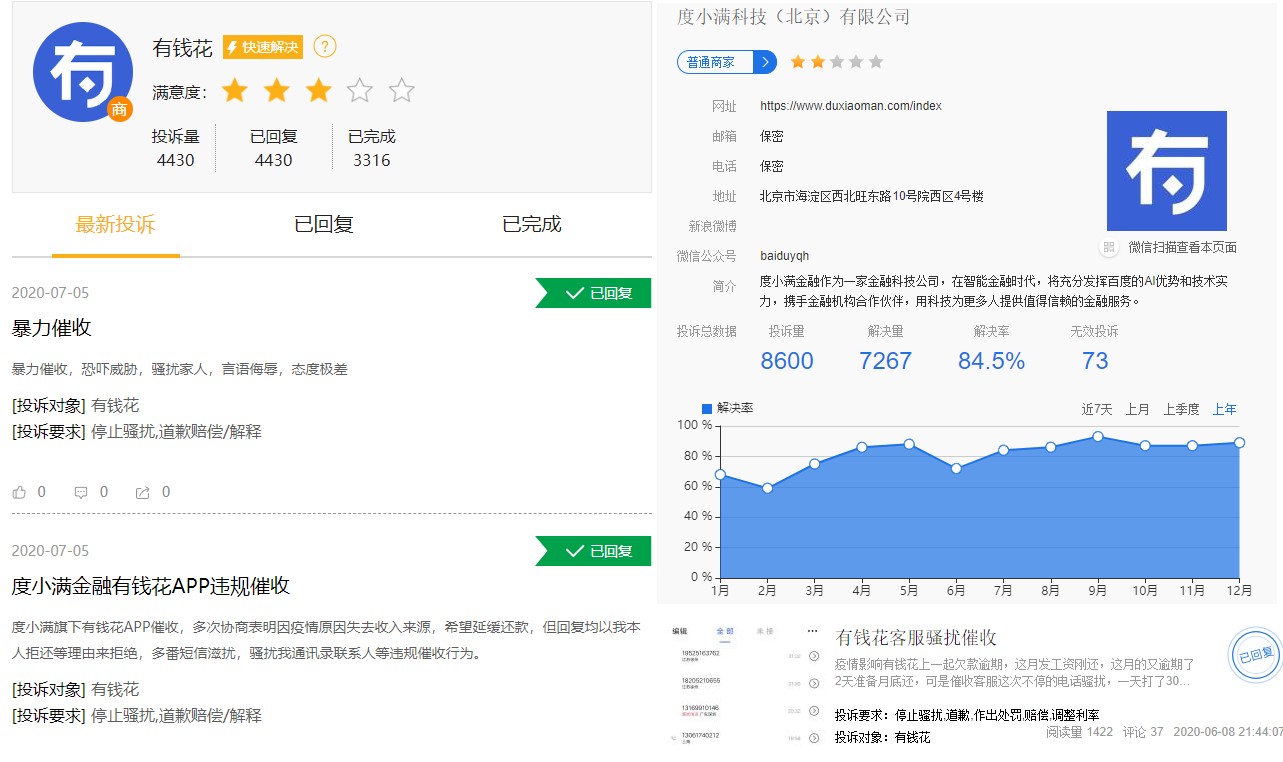Click the 无效投诉 value 73
The width and height of the screenshot is (1283, 762).
(x=1095, y=361)
